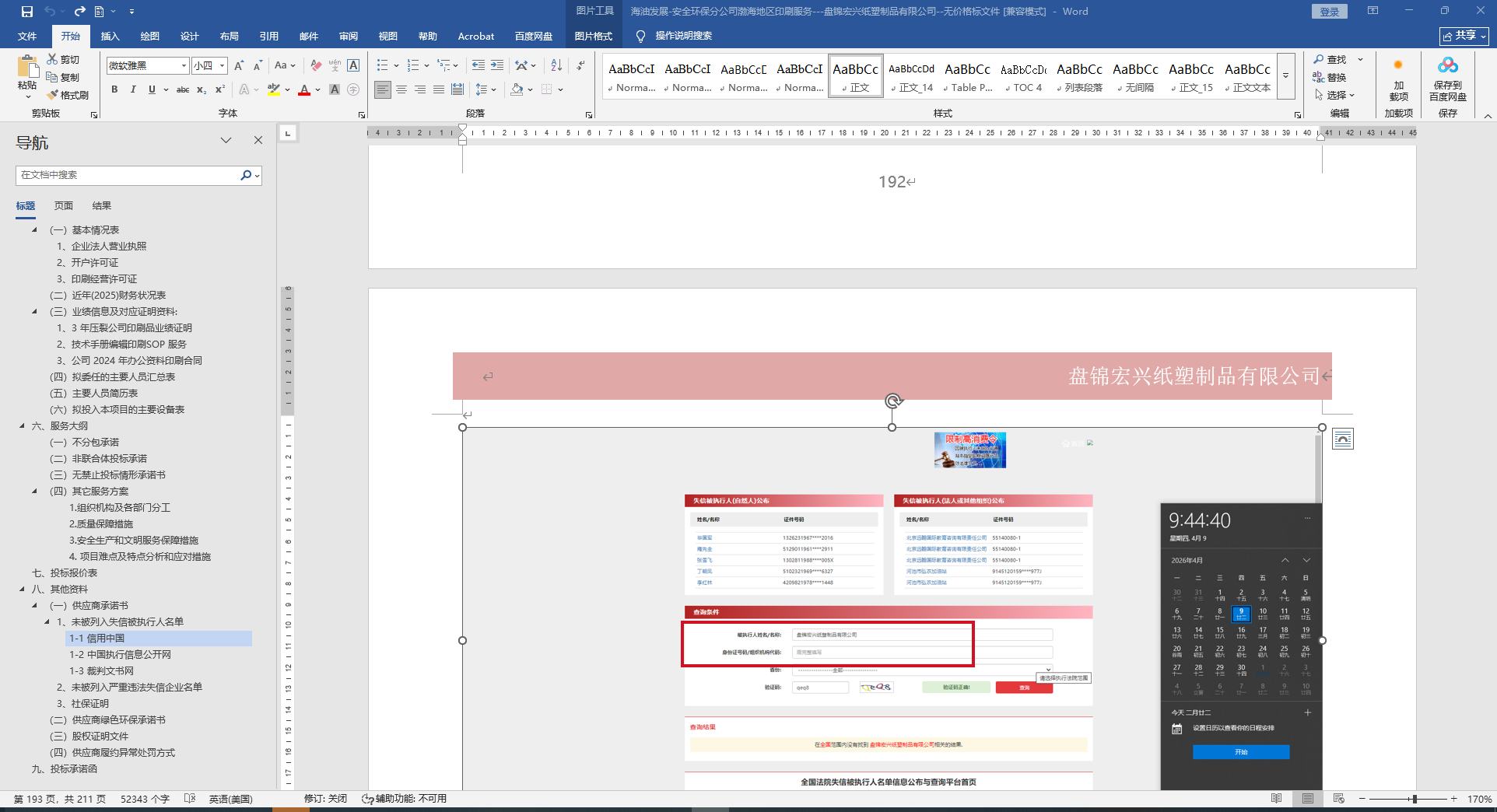
Task: Click the 开始 button in calendar panel
Action: [1240, 752]
